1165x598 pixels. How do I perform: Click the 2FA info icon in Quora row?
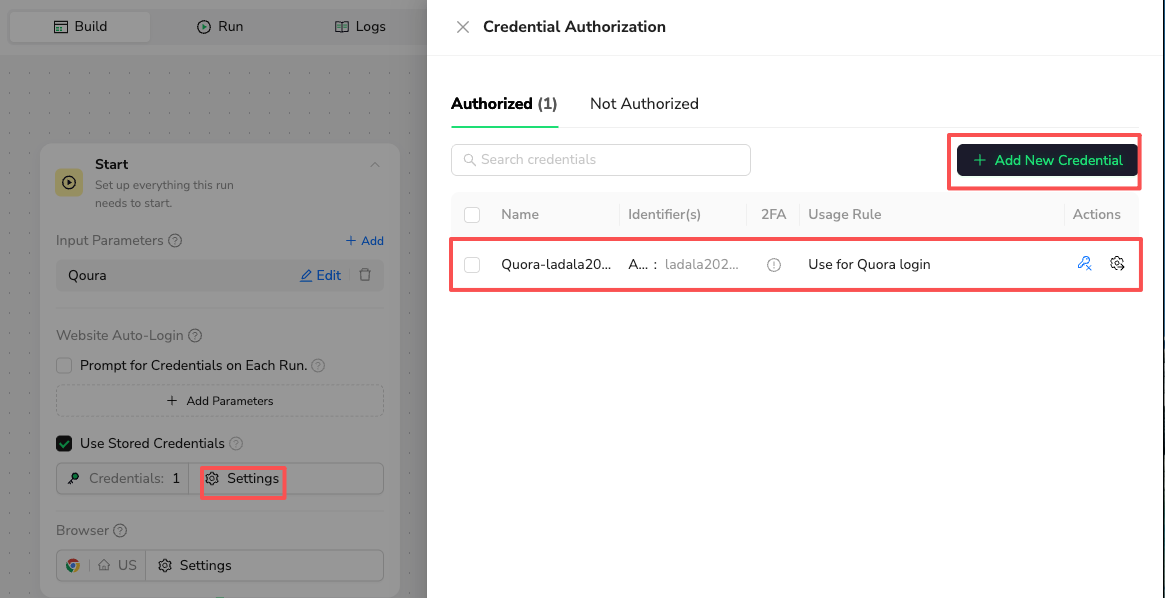click(x=773, y=265)
